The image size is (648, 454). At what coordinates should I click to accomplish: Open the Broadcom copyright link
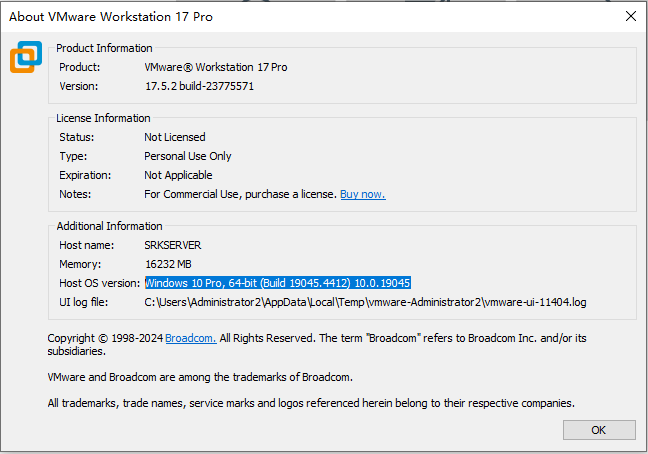point(191,338)
